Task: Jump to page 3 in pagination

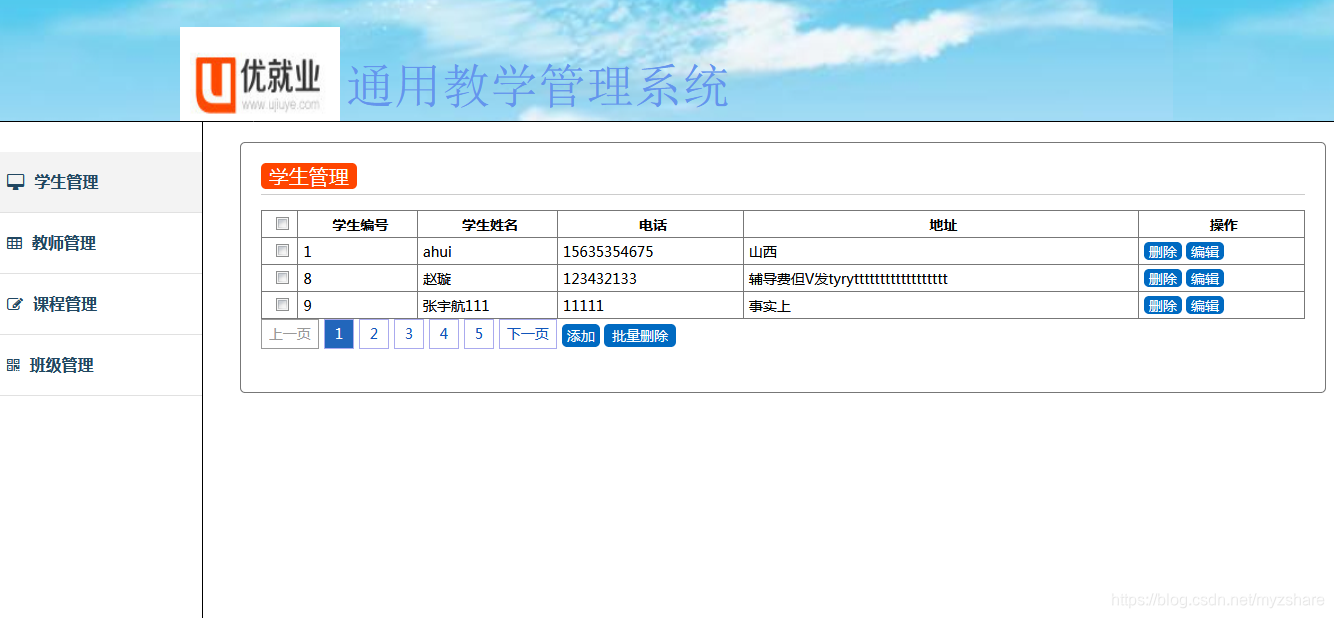Action: click(409, 334)
